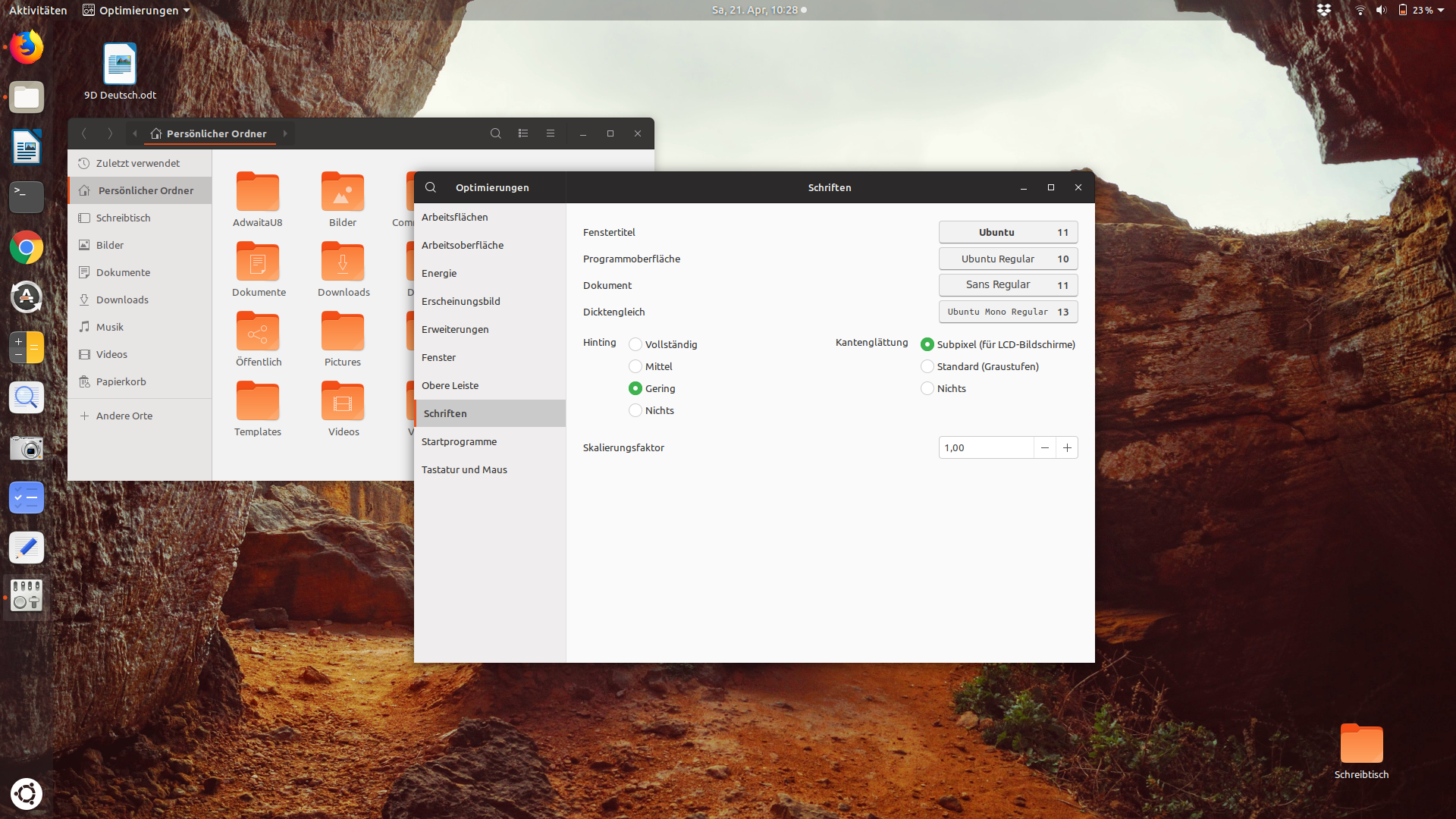Click the search icon in Optimierungen header
Image resolution: width=1456 pixels, height=819 pixels.
[431, 187]
